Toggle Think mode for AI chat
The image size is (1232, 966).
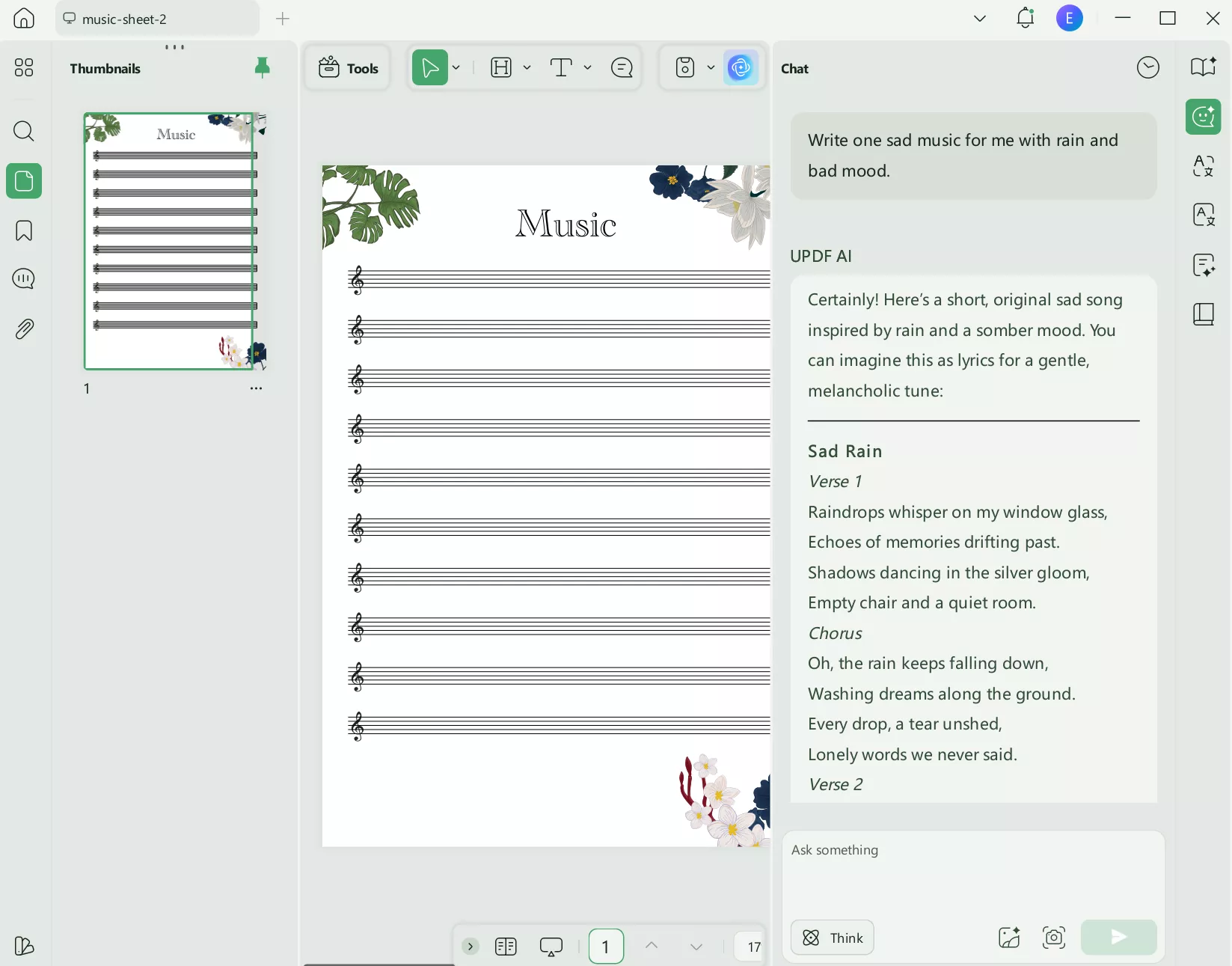click(x=831, y=938)
